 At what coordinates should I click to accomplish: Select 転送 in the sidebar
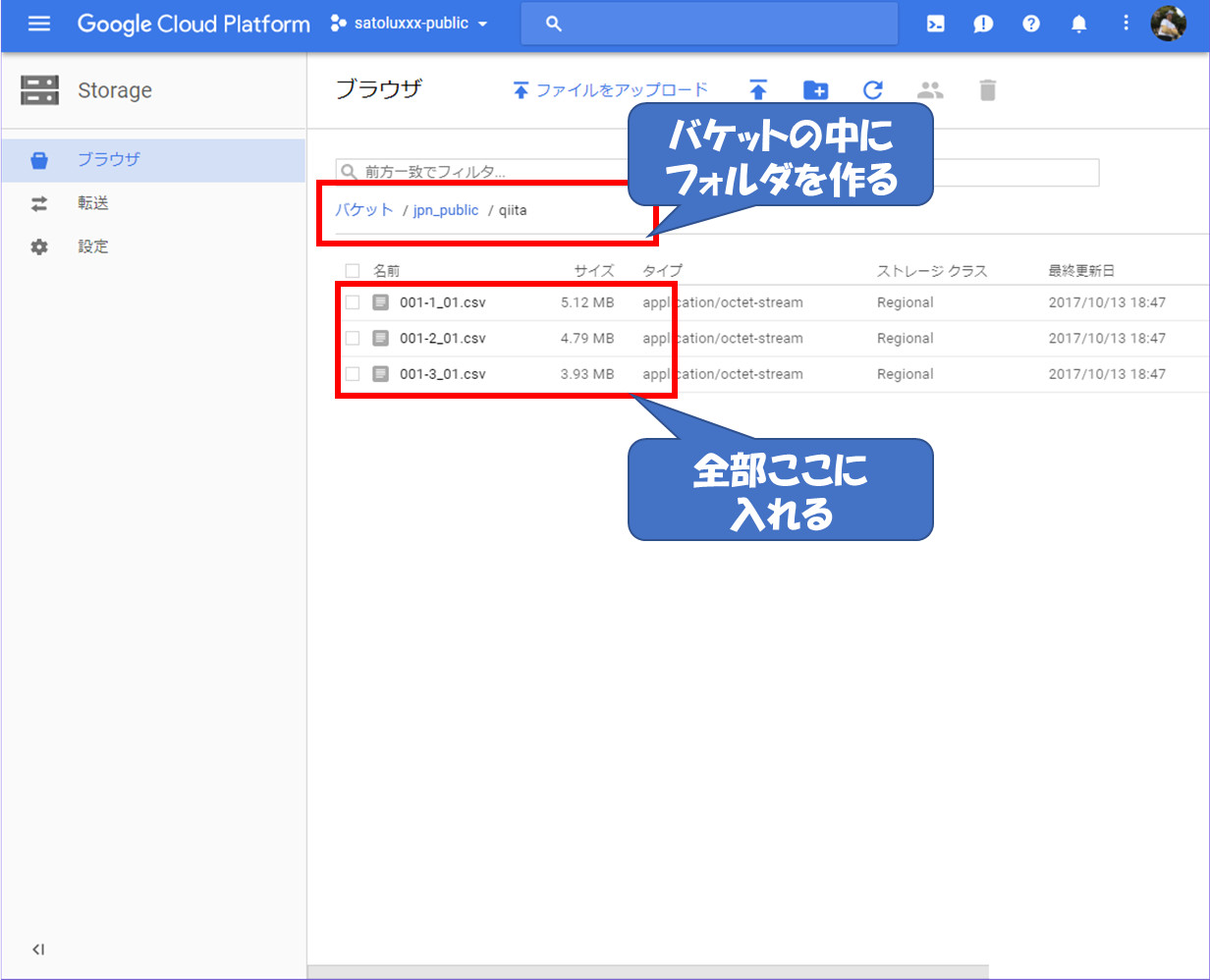tap(93, 203)
